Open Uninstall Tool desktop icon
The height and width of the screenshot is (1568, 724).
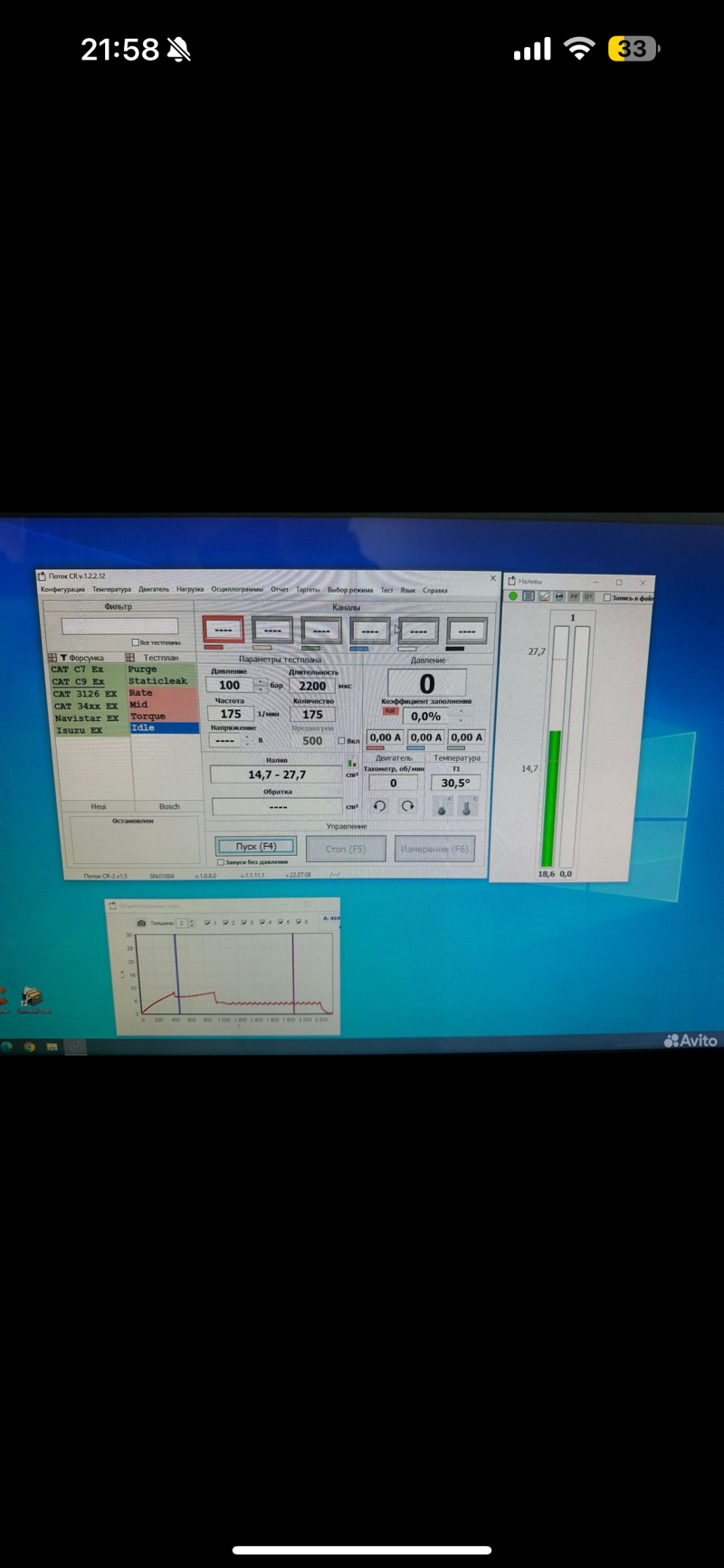[32, 999]
